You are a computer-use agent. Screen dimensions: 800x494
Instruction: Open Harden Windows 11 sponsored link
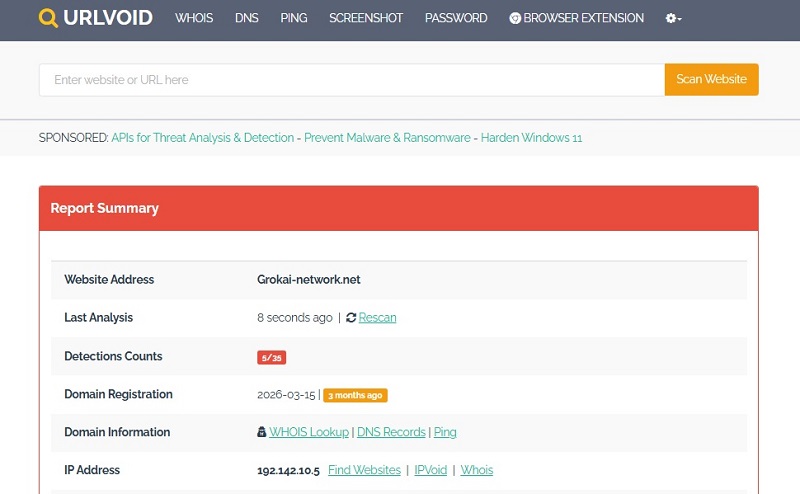point(531,138)
